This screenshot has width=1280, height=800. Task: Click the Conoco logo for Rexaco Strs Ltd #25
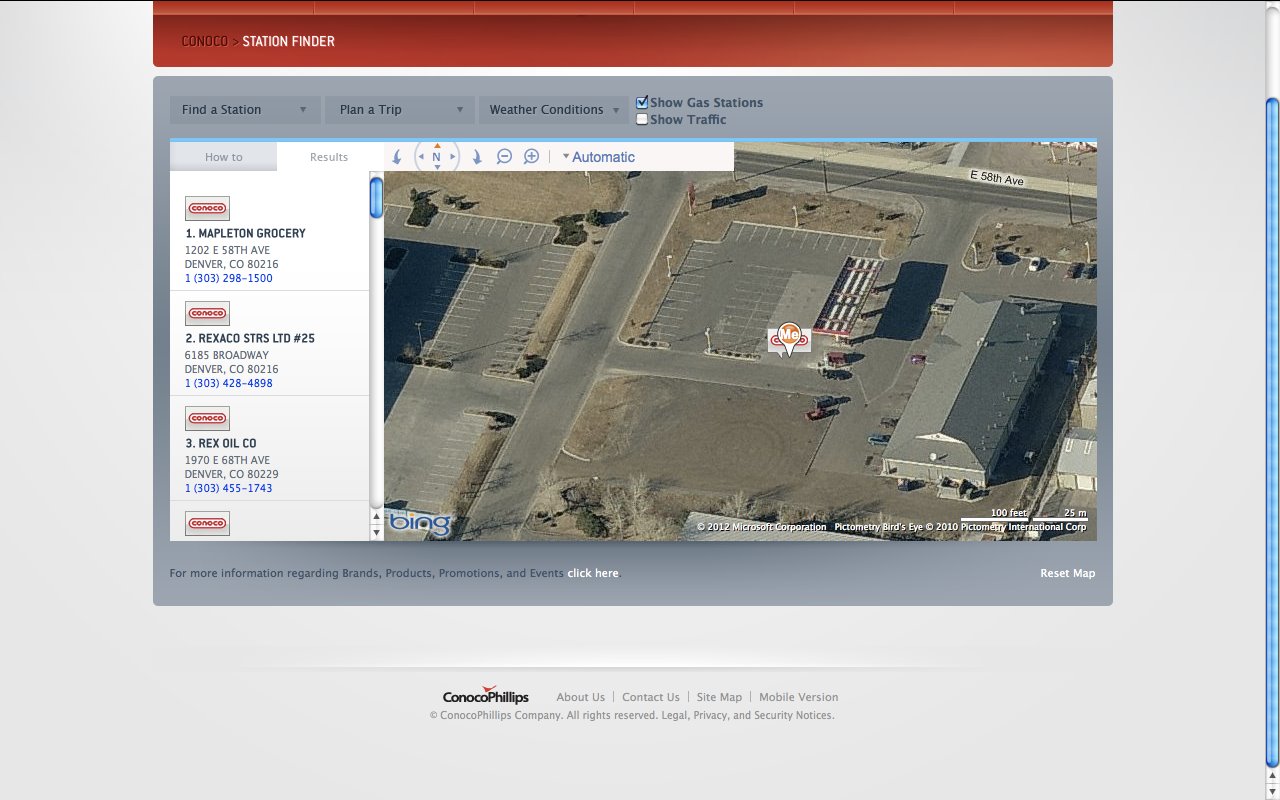tap(207, 313)
